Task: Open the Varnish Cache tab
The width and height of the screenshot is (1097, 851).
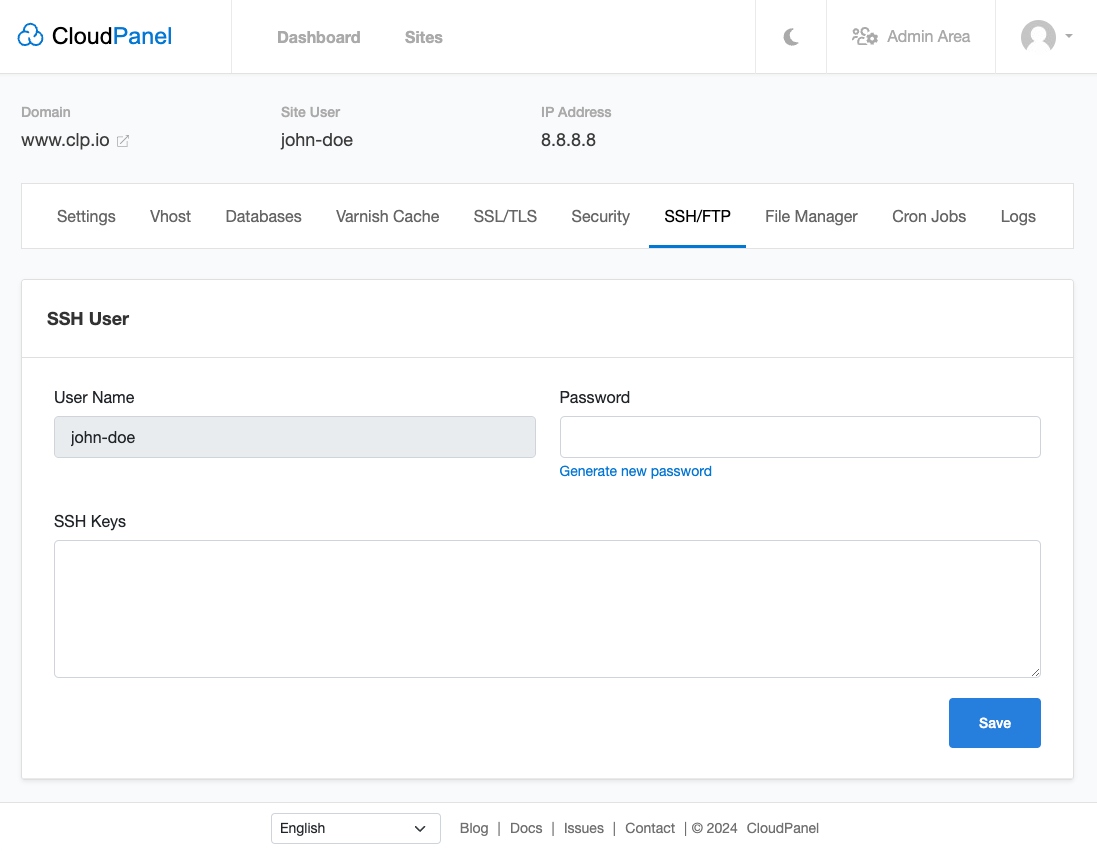Action: coord(387,216)
